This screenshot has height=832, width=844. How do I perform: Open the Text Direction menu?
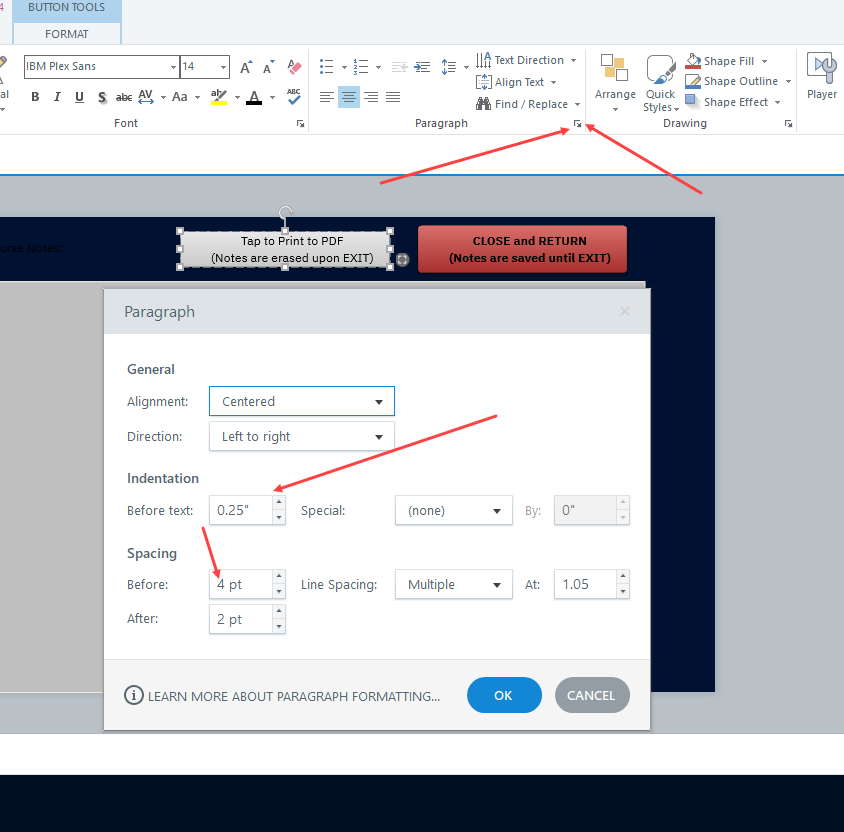[526, 60]
